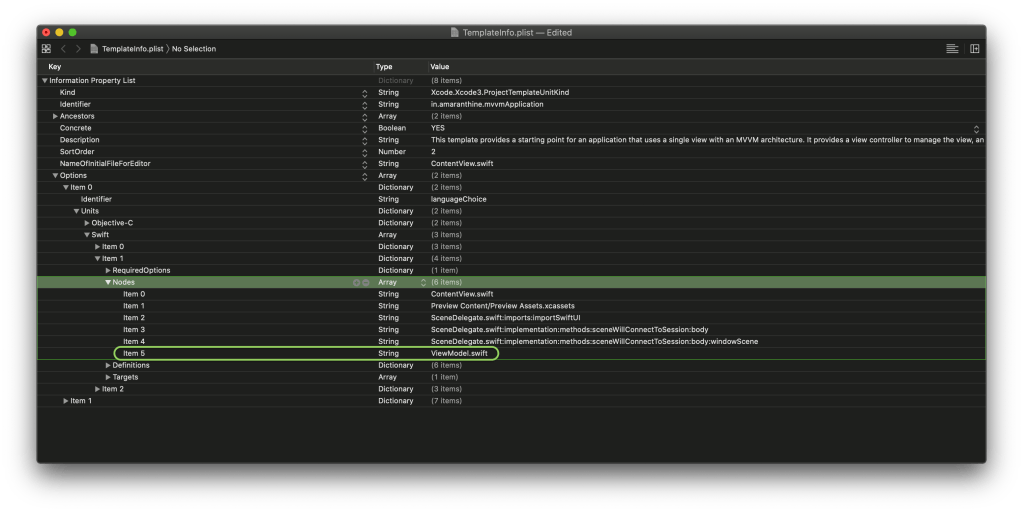Click the add editor split icon
1023x512 pixels.
tap(974, 48)
